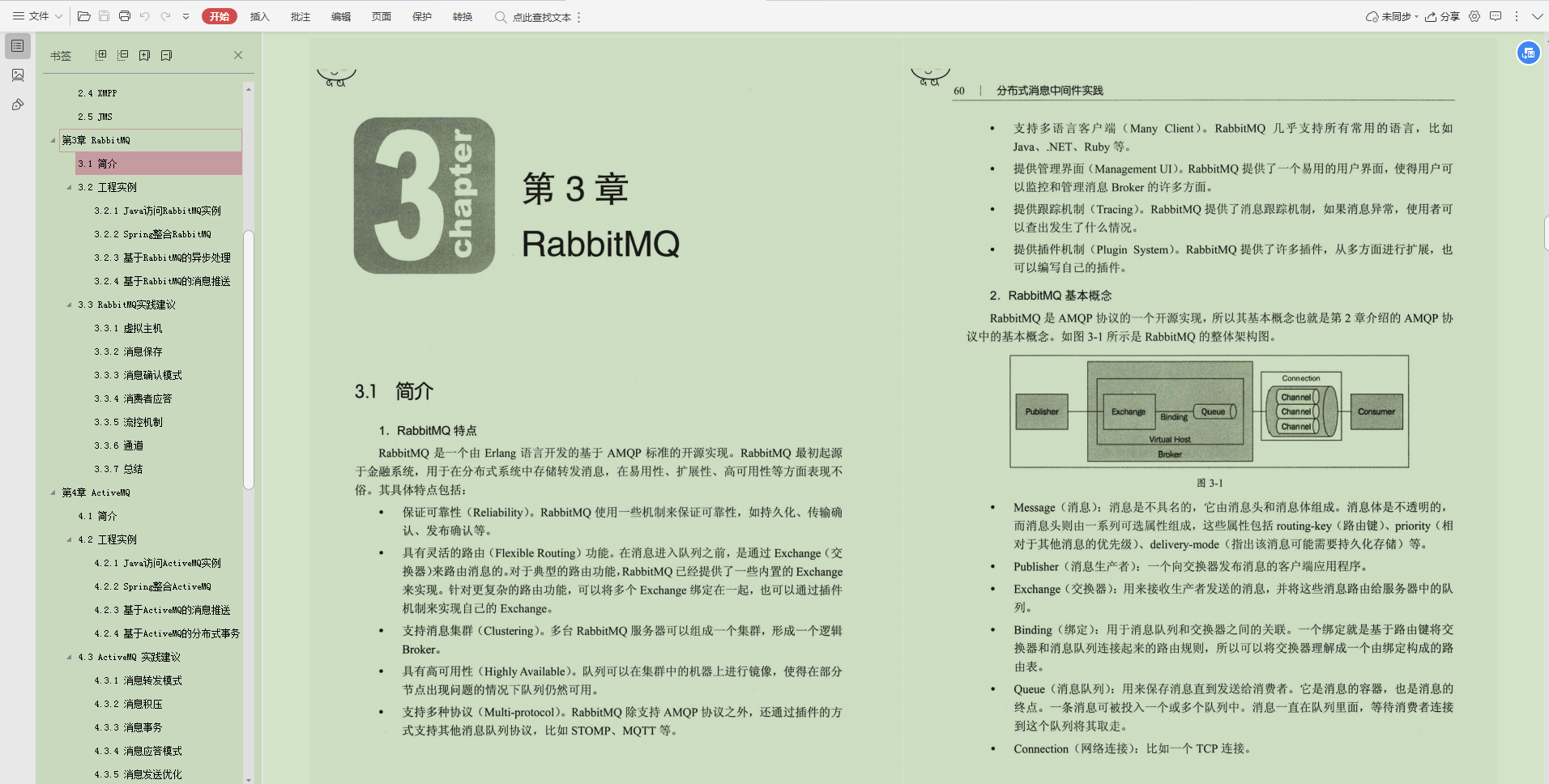Collapse the 4.3 ActiveMQ 实践建议 tree node
The width and height of the screenshot is (1549, 784).
[70, 657]
